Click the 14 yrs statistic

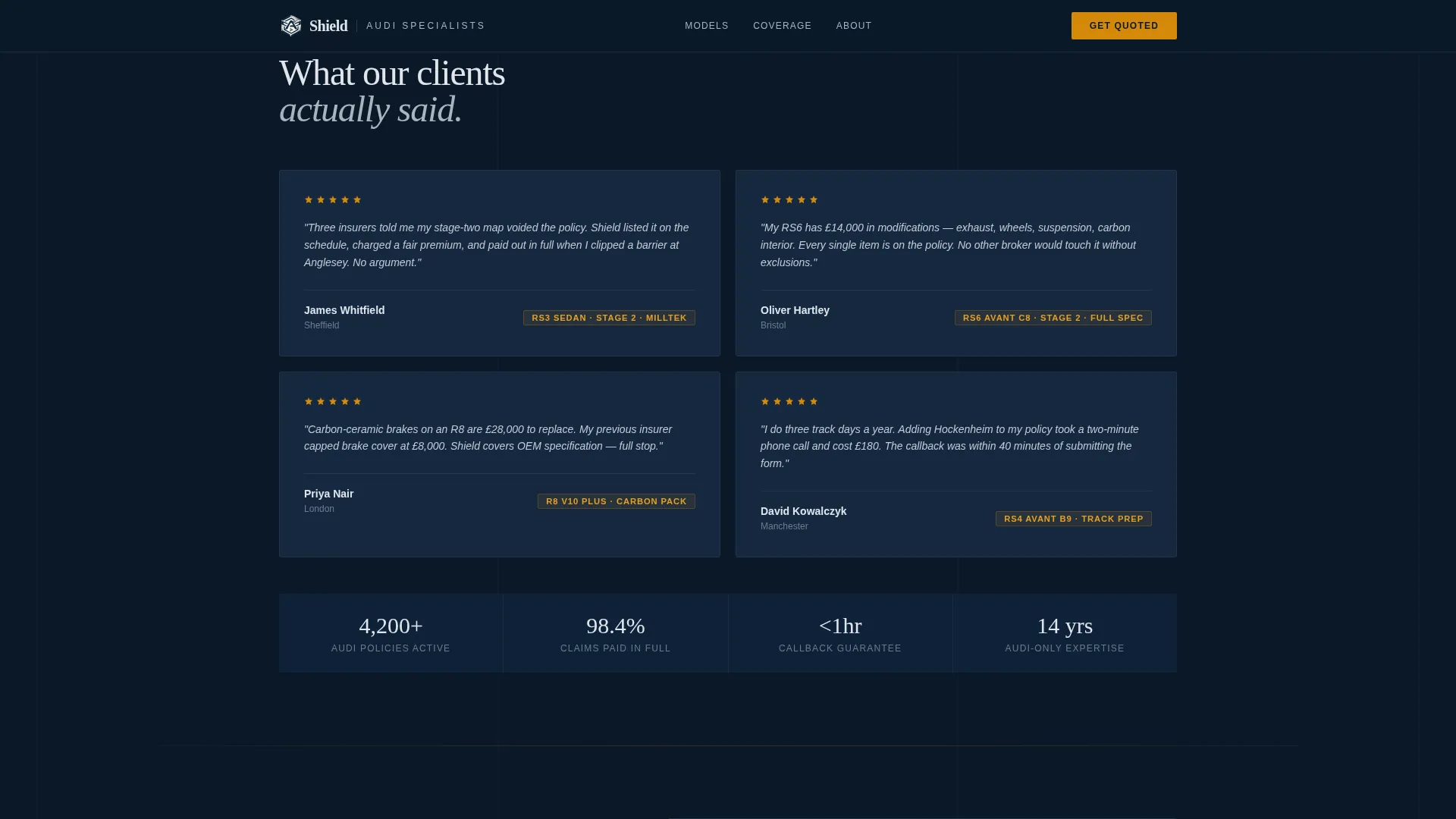1065,626
